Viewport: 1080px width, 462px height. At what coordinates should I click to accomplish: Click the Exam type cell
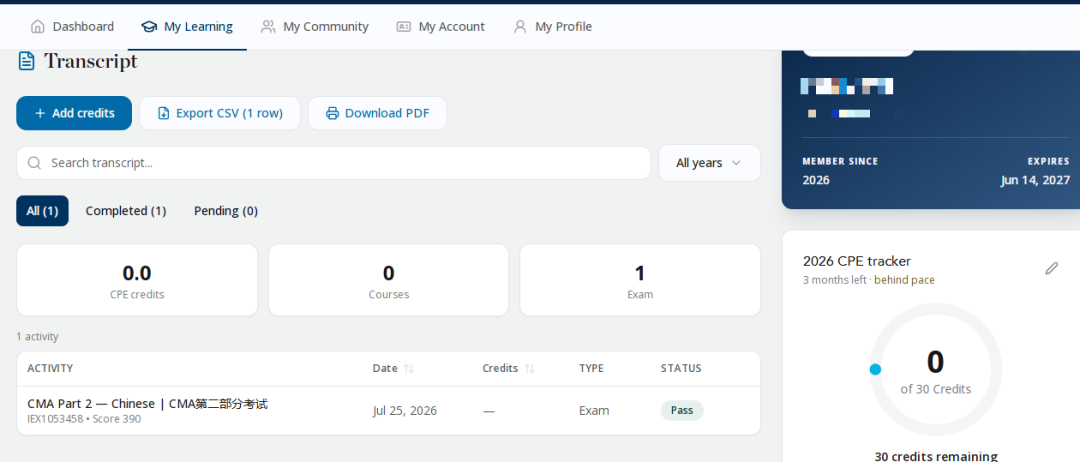[594, 411]
